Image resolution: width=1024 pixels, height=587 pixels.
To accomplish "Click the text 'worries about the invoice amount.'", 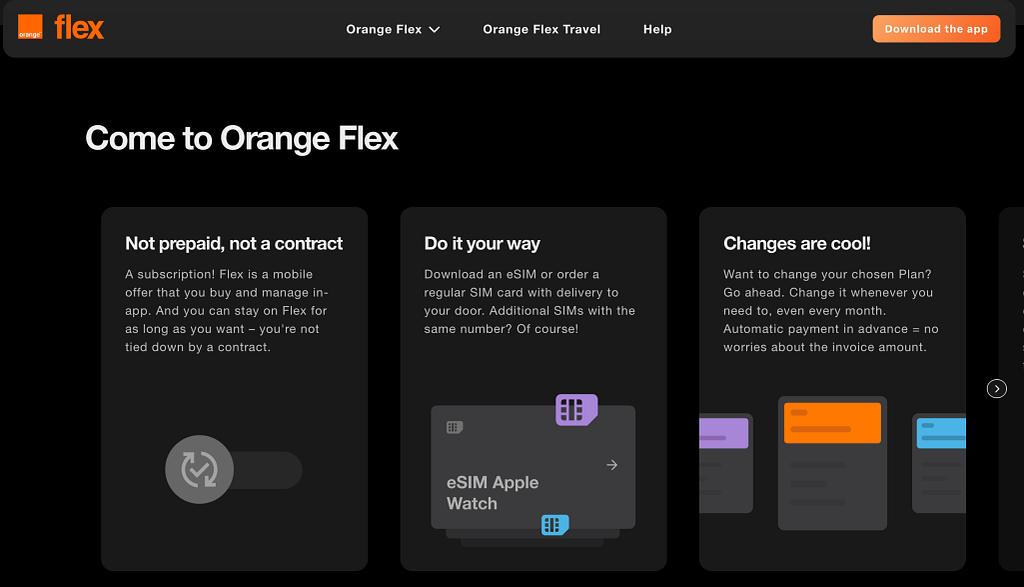I will pyautogui.click(x=825, y=347).
